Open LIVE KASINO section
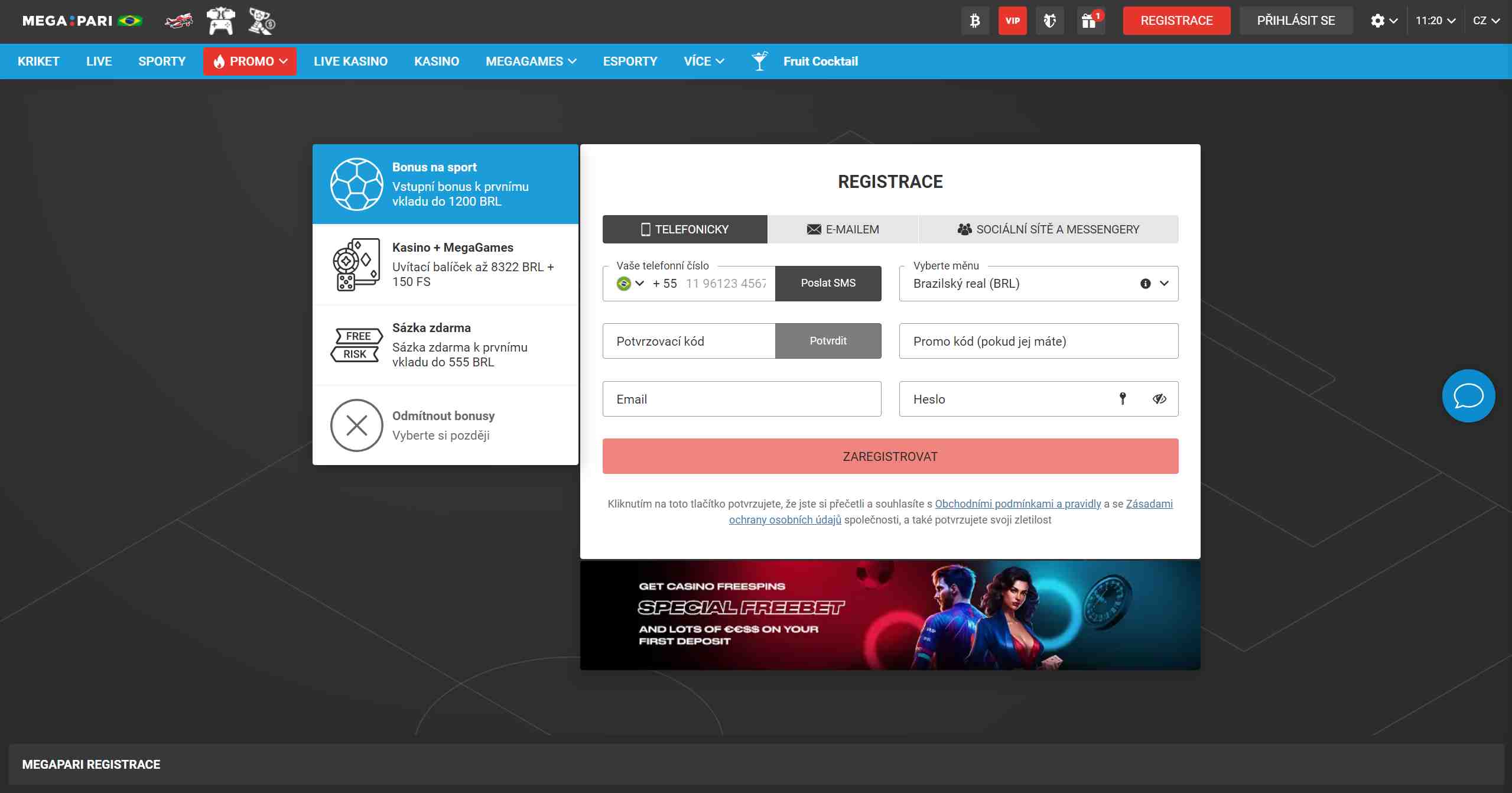The image size is (1512, 793). [350, 61]
